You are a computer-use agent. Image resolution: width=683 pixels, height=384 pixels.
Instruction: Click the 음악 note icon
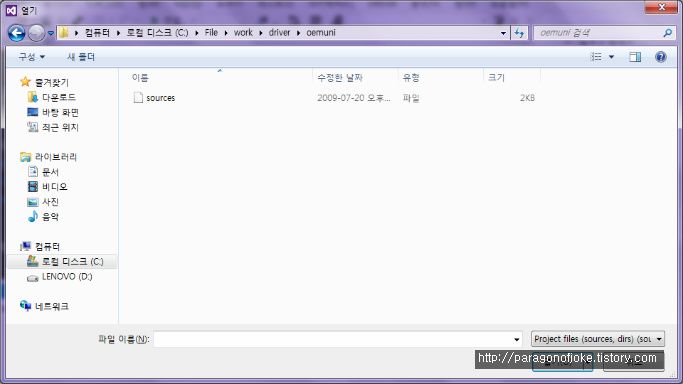33,216
